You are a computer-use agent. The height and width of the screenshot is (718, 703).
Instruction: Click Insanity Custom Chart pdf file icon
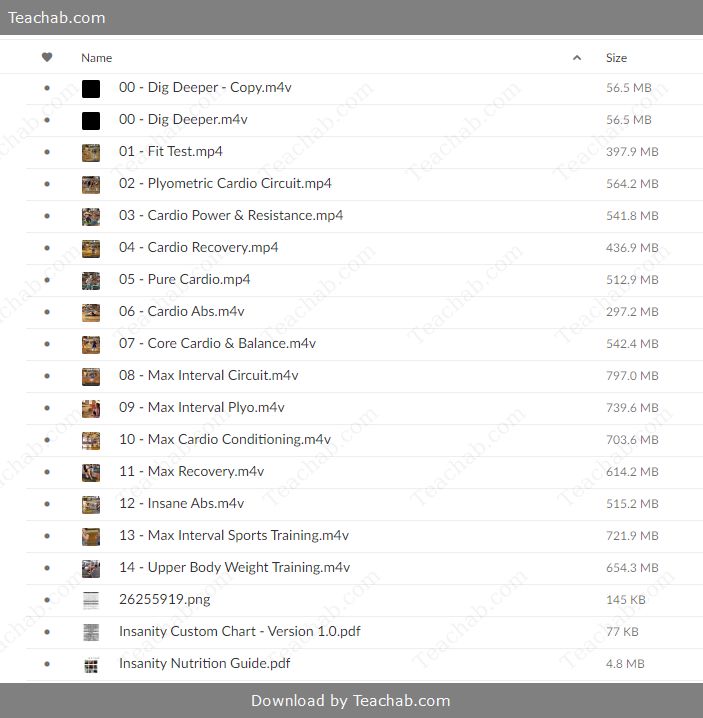pos(91,633)
